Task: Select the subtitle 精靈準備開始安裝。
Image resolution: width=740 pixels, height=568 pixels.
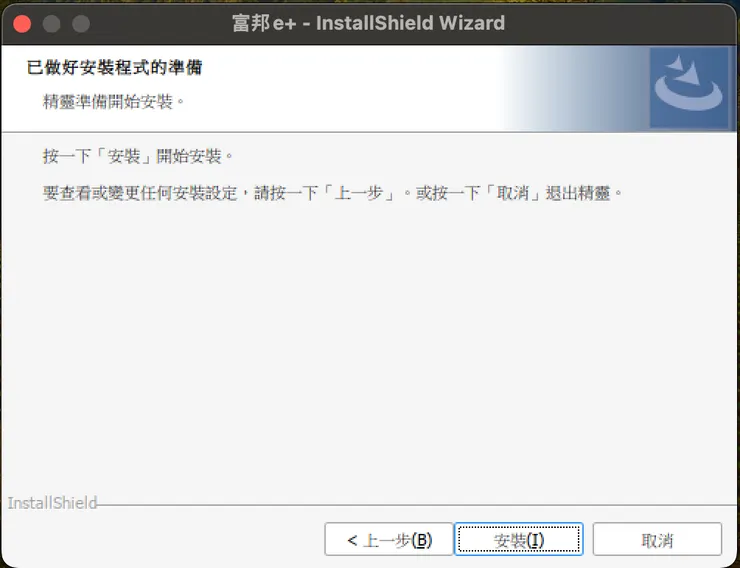Action: point(114,101)
